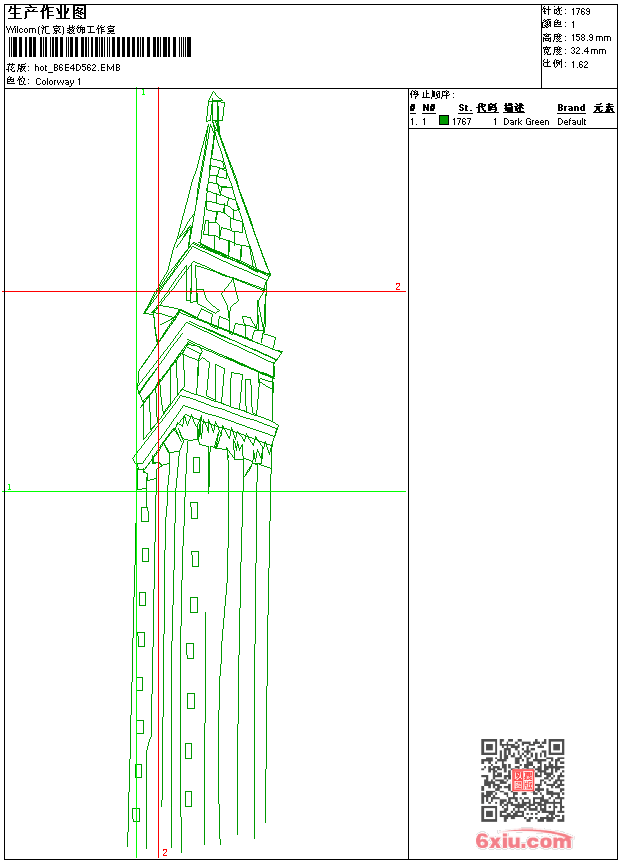Click the tower spire tip in the design
The image size is (620, 860).
coord(214,97)
